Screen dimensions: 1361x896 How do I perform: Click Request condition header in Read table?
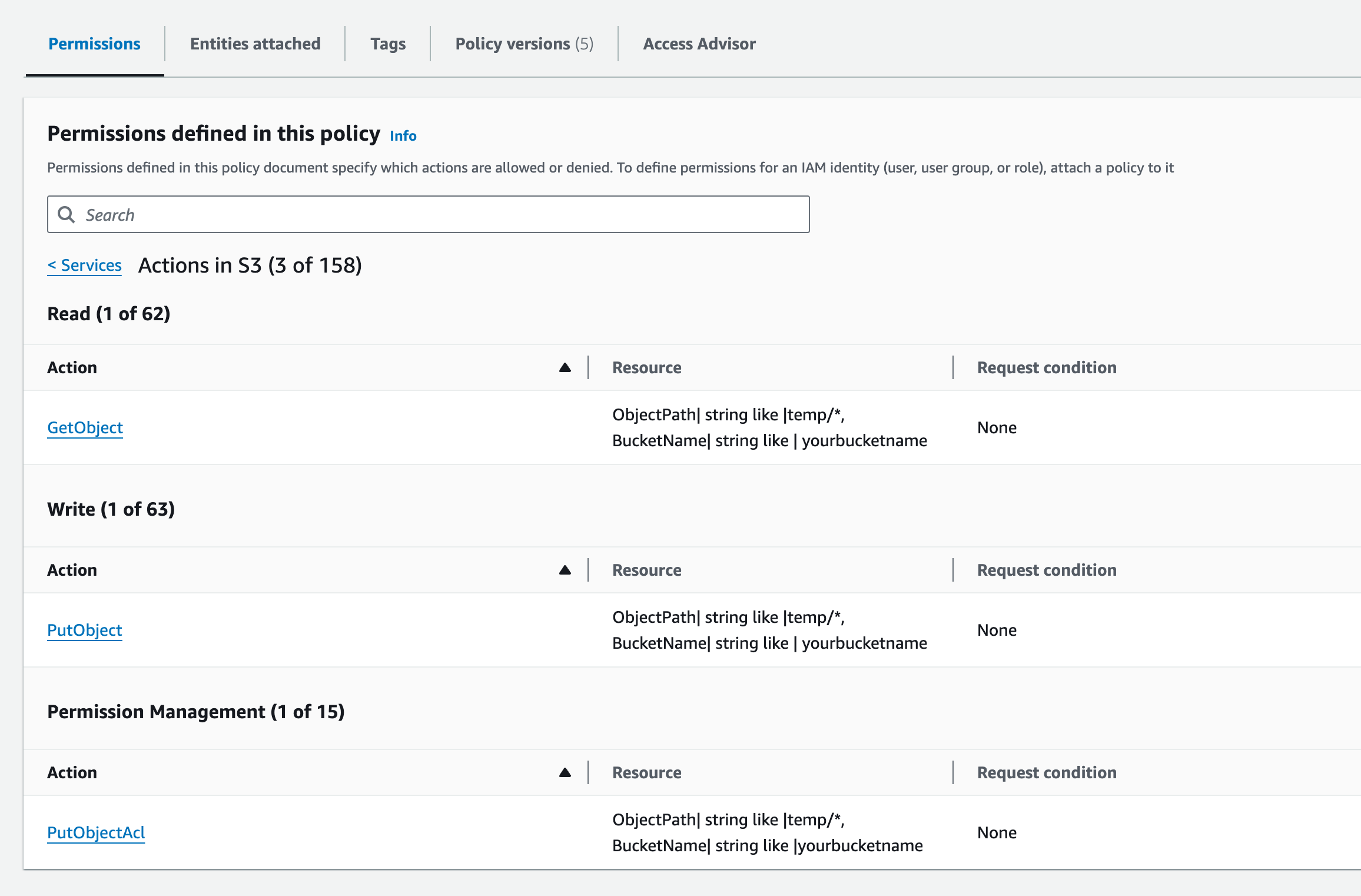point(1046,368)
